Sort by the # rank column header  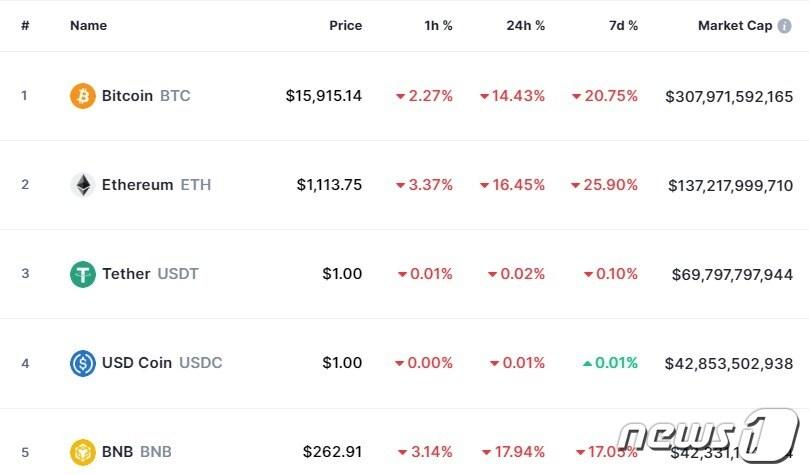[x=25, y=26]
